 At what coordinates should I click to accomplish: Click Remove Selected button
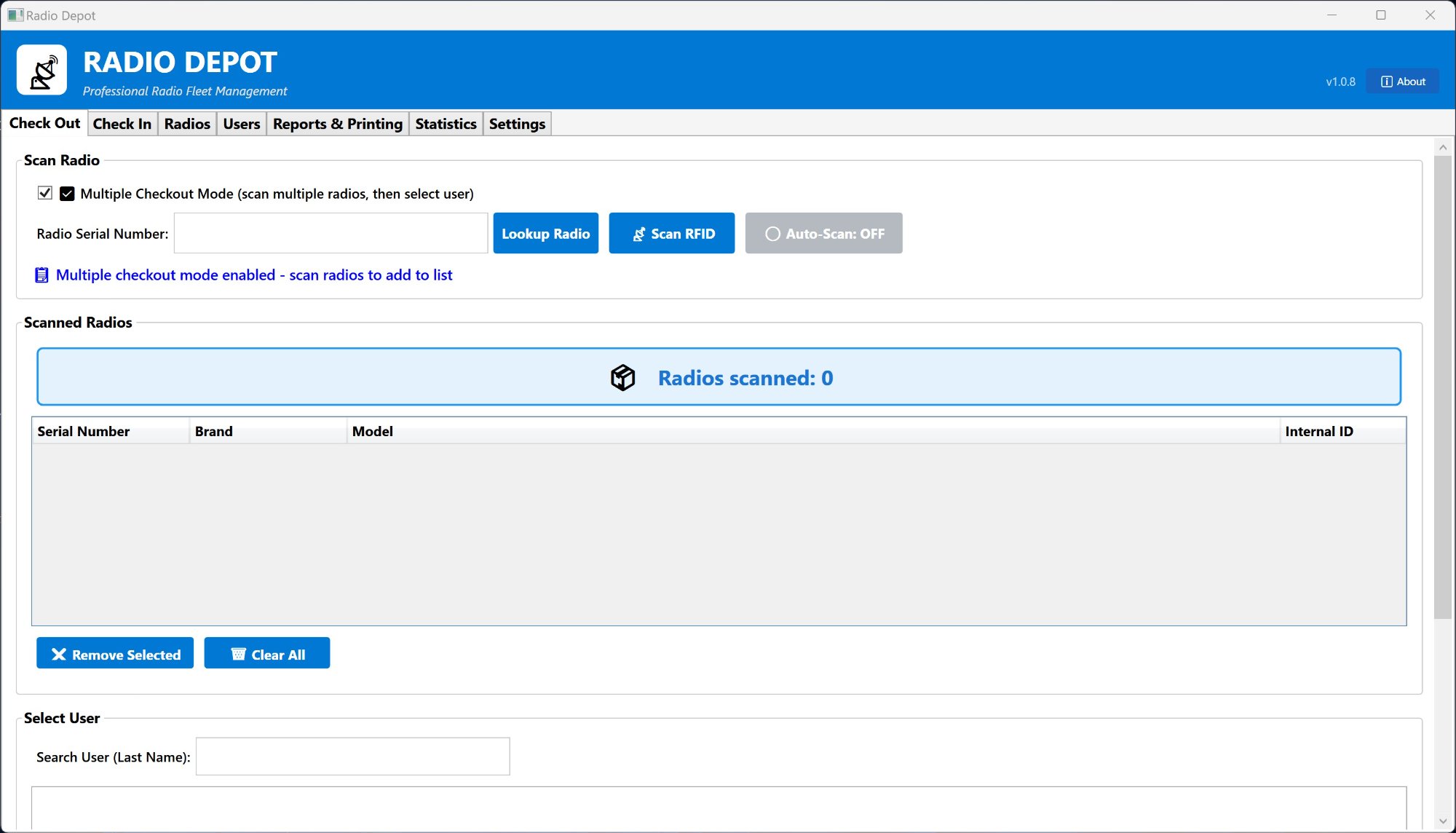[x=115, y=654]
